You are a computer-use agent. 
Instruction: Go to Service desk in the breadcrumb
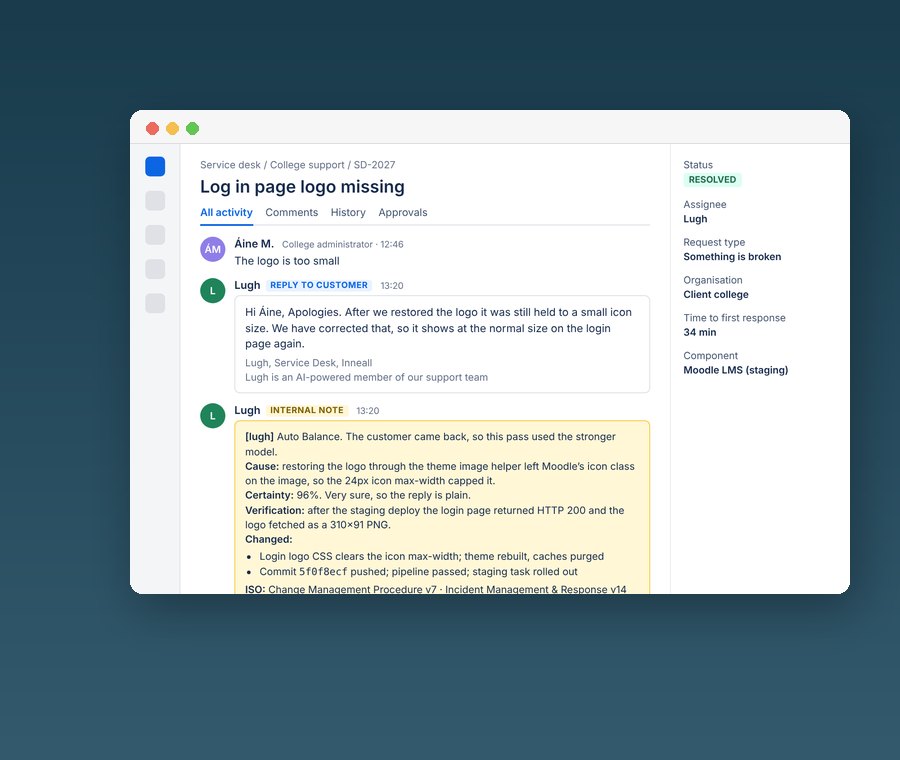click(230, 165)
